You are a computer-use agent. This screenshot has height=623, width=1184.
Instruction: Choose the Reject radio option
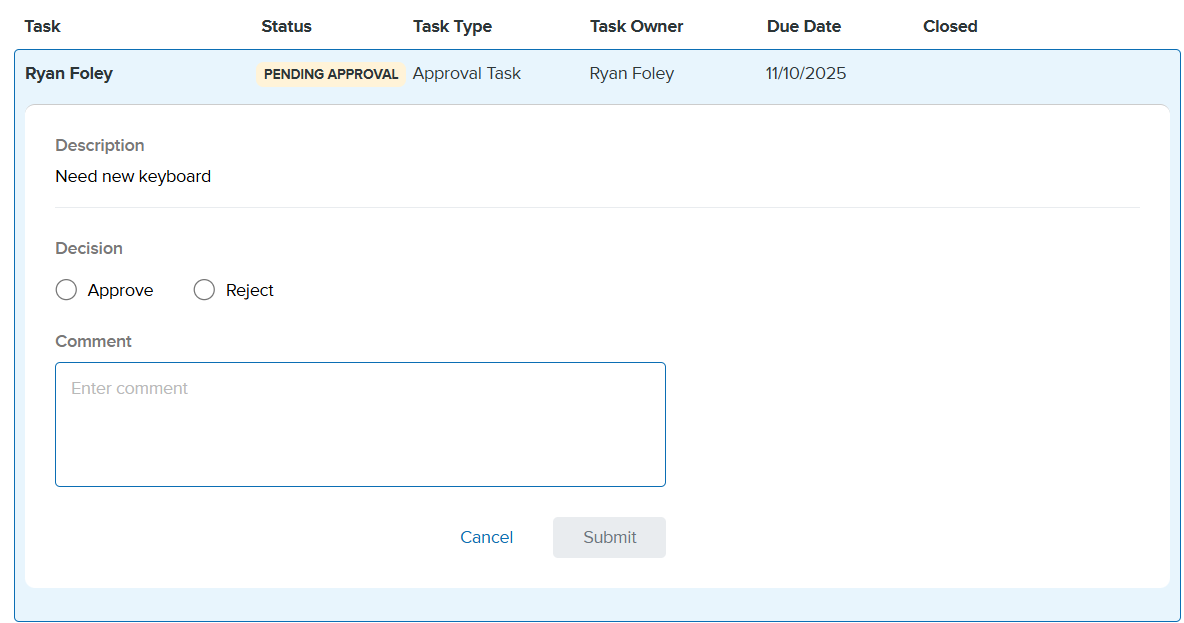coord(205,290)
